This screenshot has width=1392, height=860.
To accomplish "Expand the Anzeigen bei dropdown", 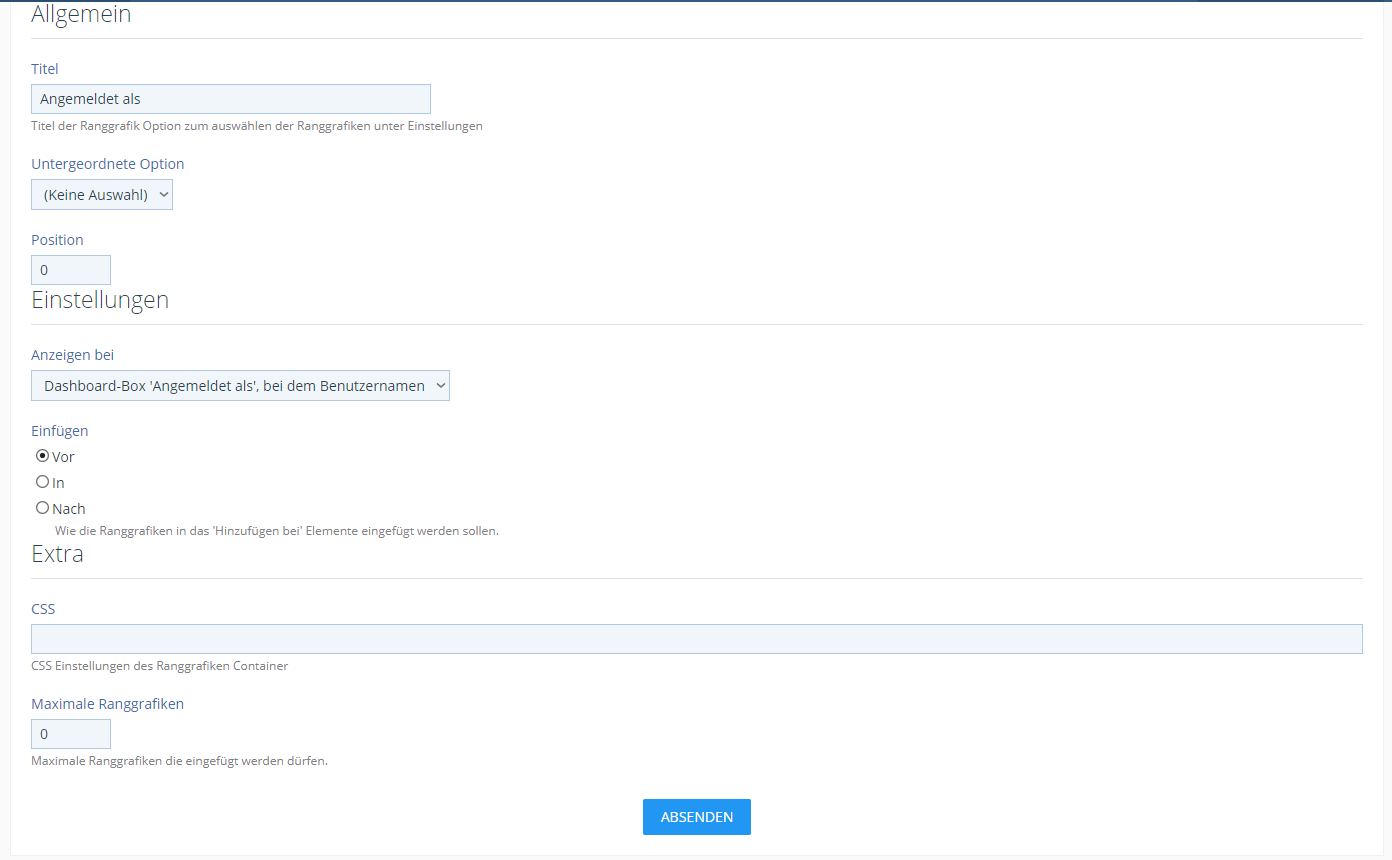I will click(x=240, y=386).
